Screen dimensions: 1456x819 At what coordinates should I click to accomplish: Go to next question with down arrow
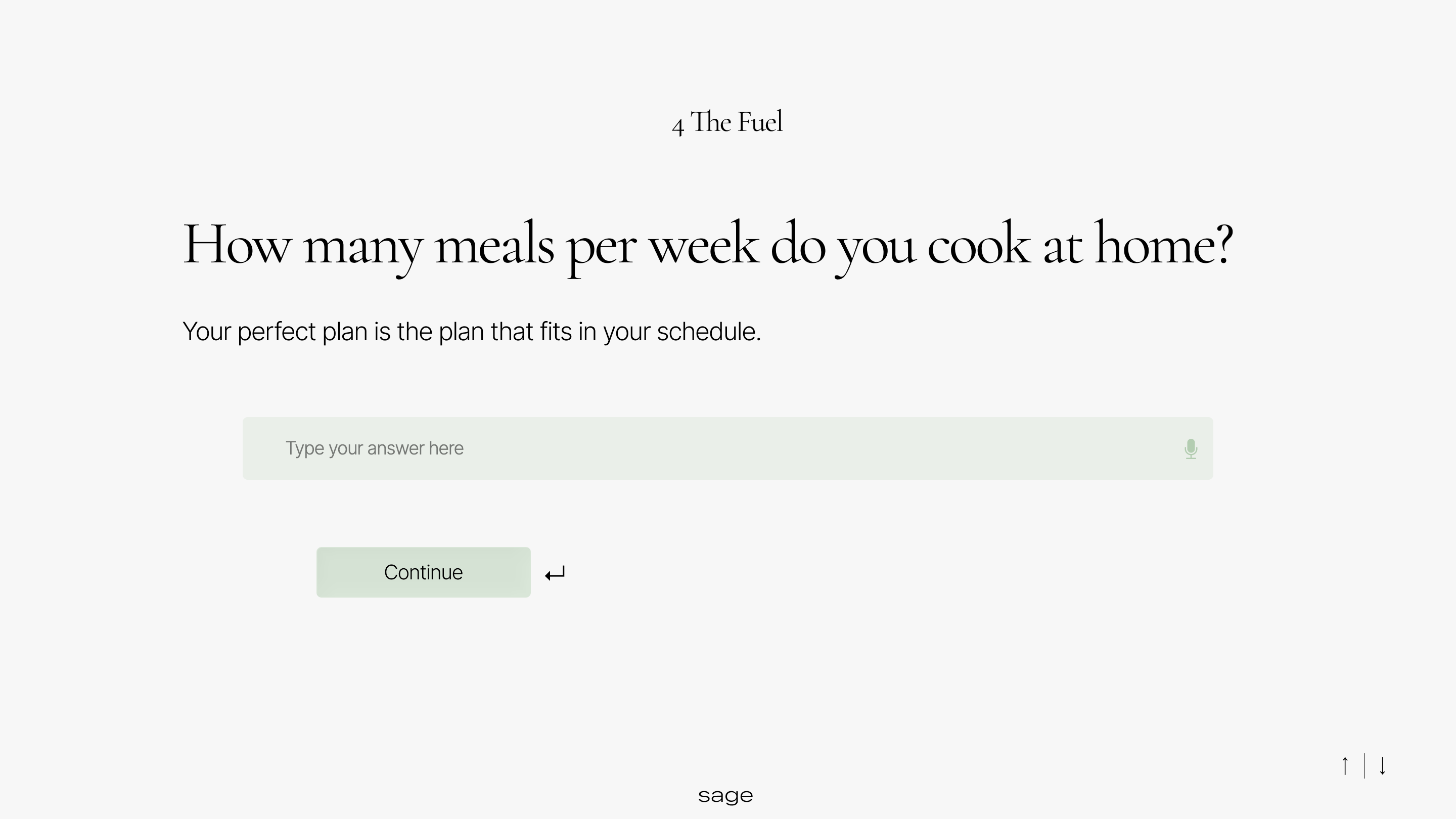tap(1383, 766)
